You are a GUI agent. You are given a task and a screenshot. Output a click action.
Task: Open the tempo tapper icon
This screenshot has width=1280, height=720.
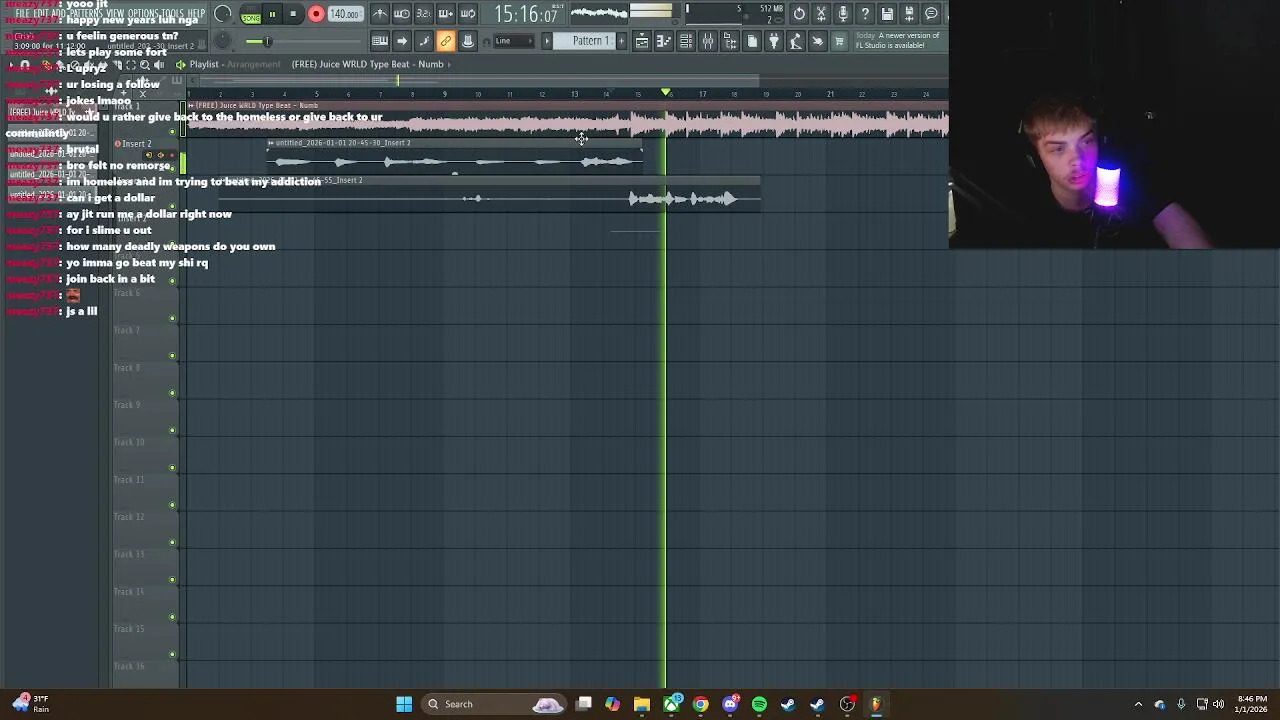tap(796, 41)
